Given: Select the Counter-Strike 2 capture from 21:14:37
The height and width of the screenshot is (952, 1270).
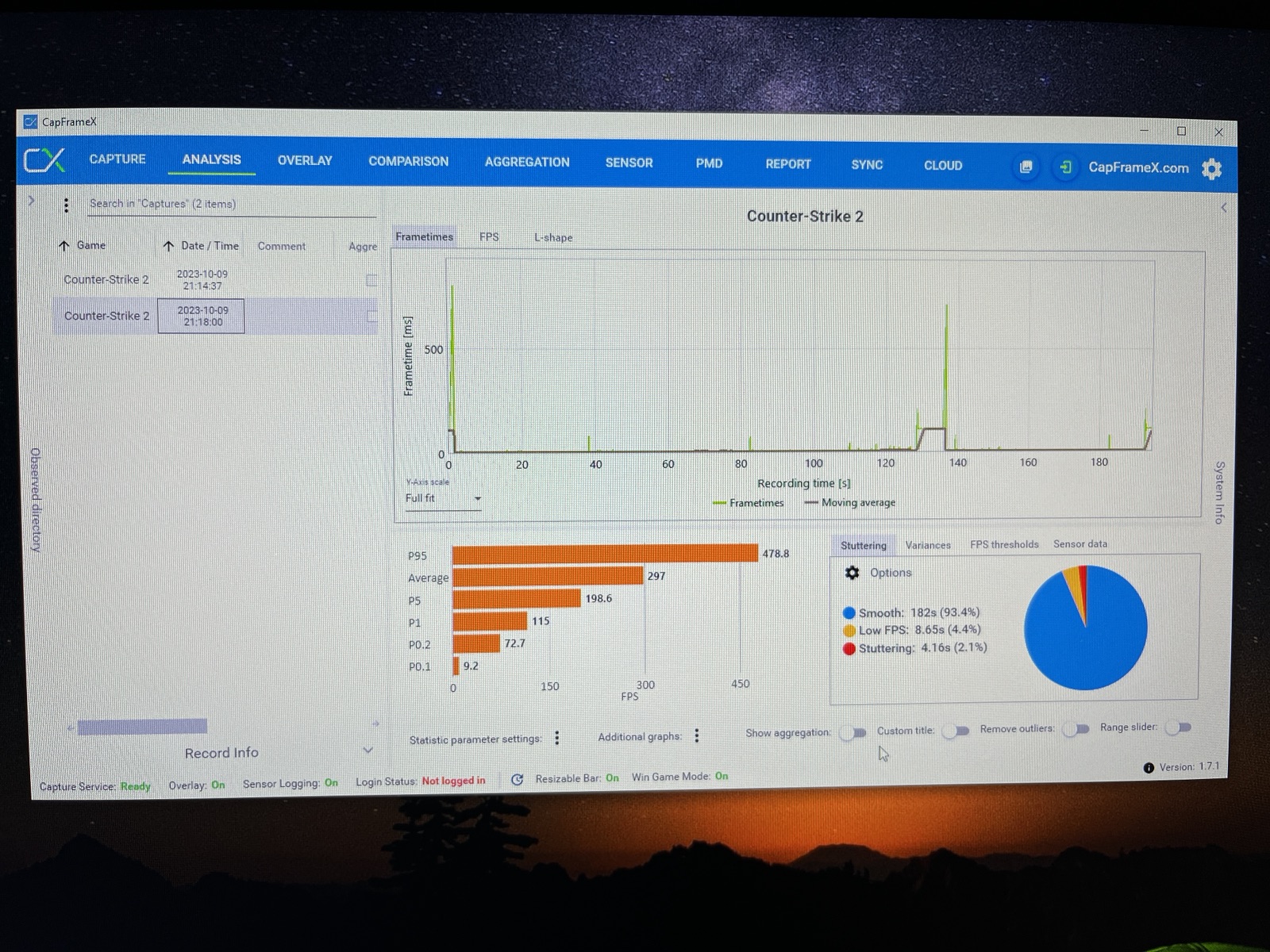Looking at the screenshot, I should [x=215, y=280].
